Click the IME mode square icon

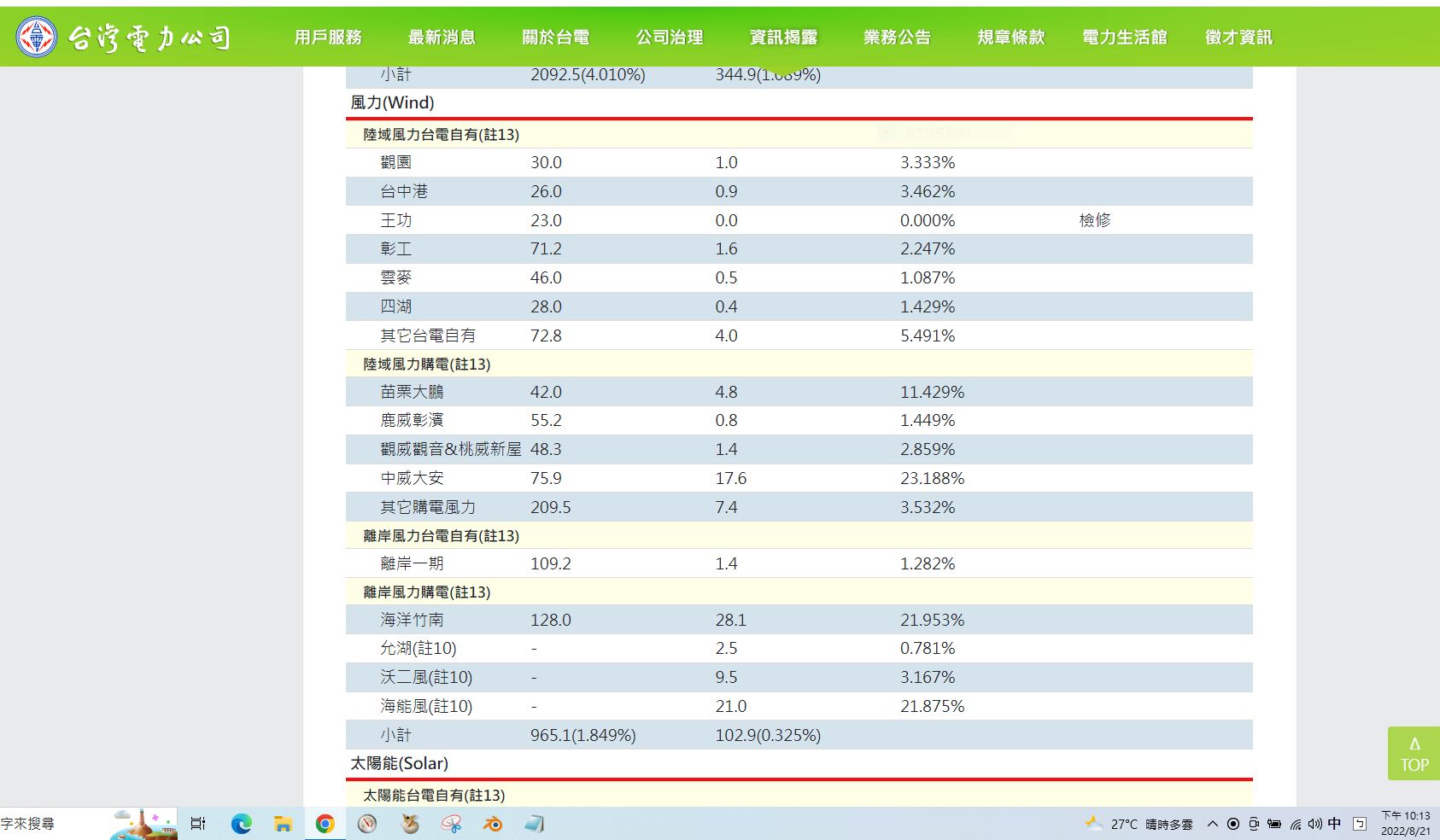pos(1360,824)
